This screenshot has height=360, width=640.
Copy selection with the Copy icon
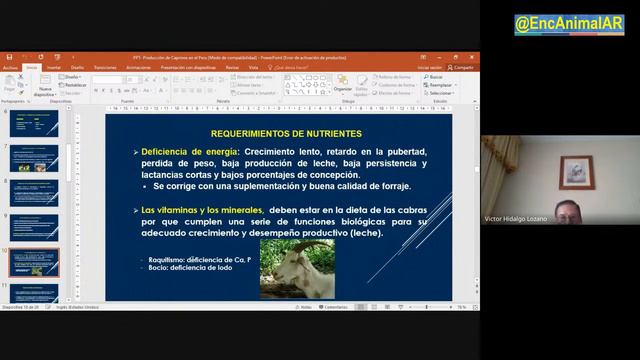21,84
